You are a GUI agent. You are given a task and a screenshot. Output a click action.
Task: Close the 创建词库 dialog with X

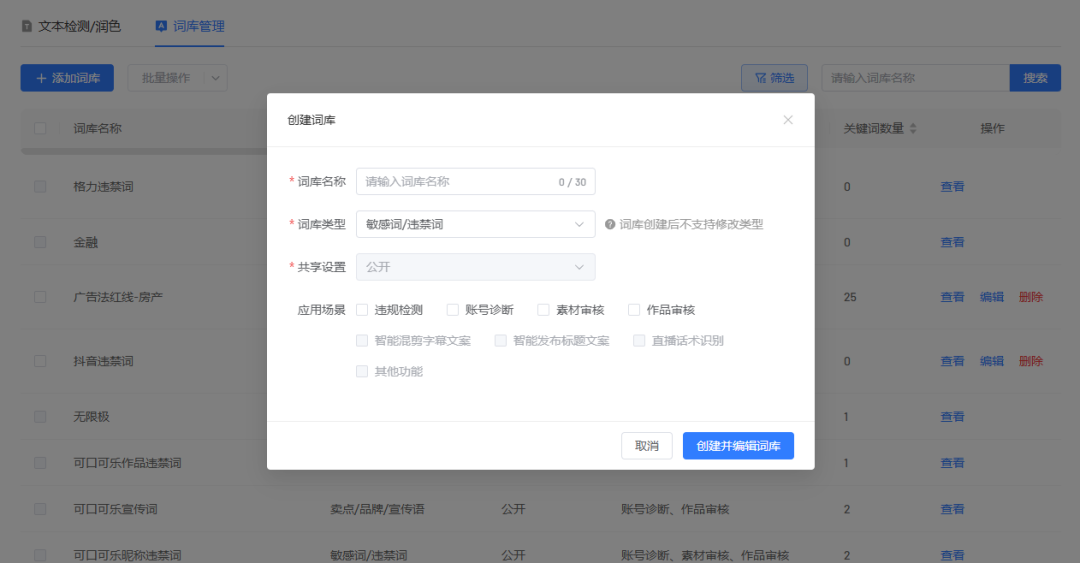(x=788, y=120)
